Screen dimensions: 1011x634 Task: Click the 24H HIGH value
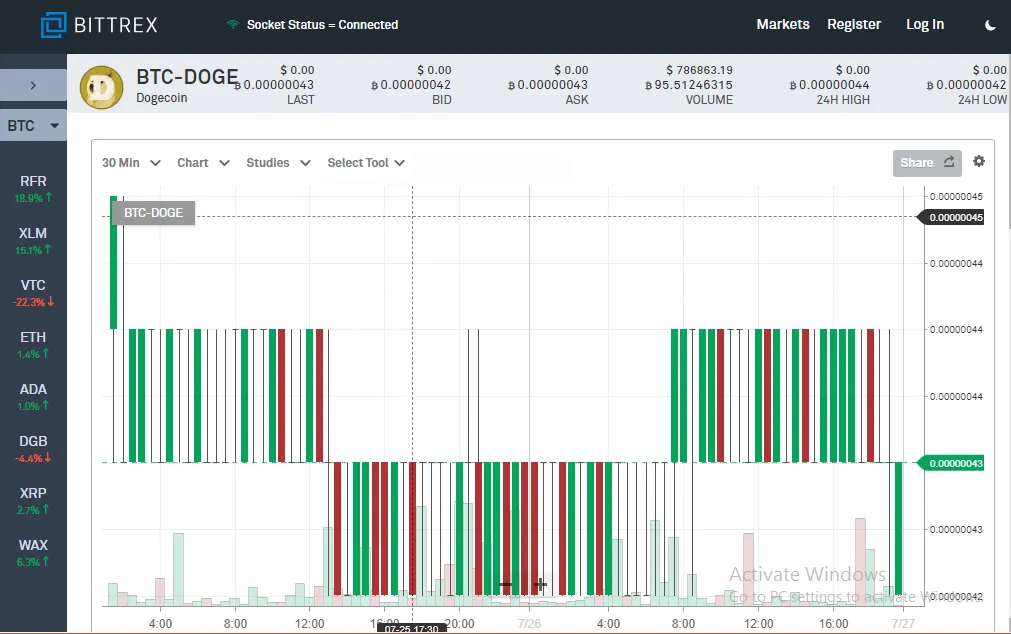click(829, 84)
